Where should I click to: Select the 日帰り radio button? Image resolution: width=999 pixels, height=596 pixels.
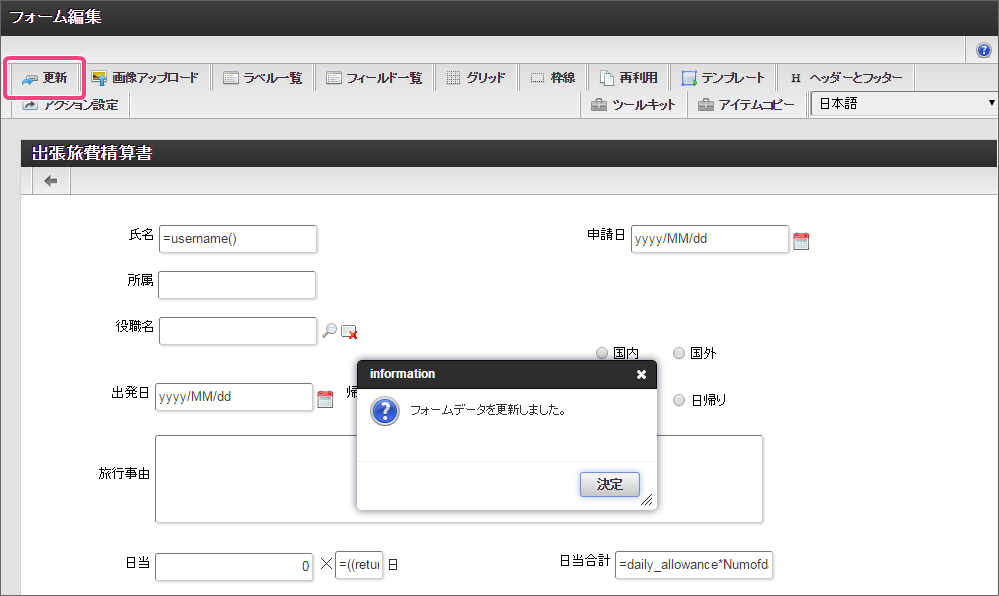pos(679,400)
